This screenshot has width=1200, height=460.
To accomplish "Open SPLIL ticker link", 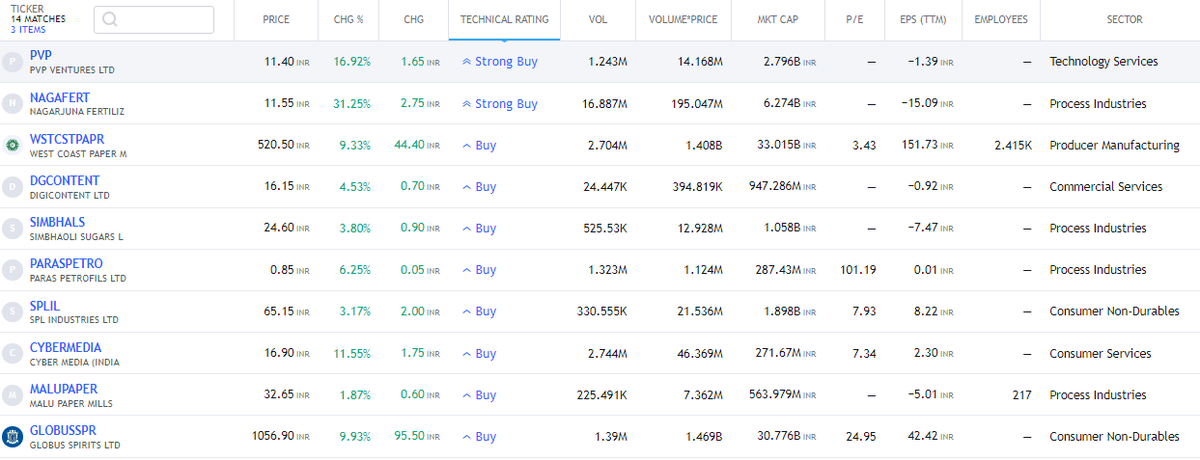I will coord(45,306).
